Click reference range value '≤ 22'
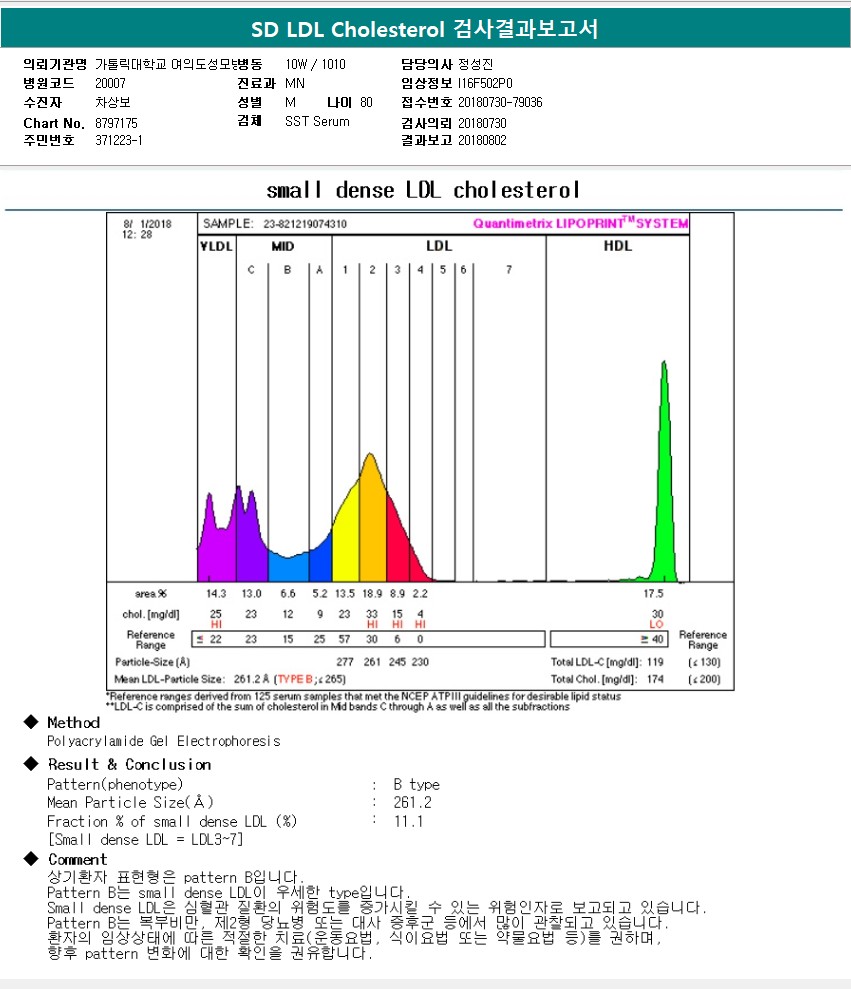This screenshot has width=851, height=989. pos(209,639)
